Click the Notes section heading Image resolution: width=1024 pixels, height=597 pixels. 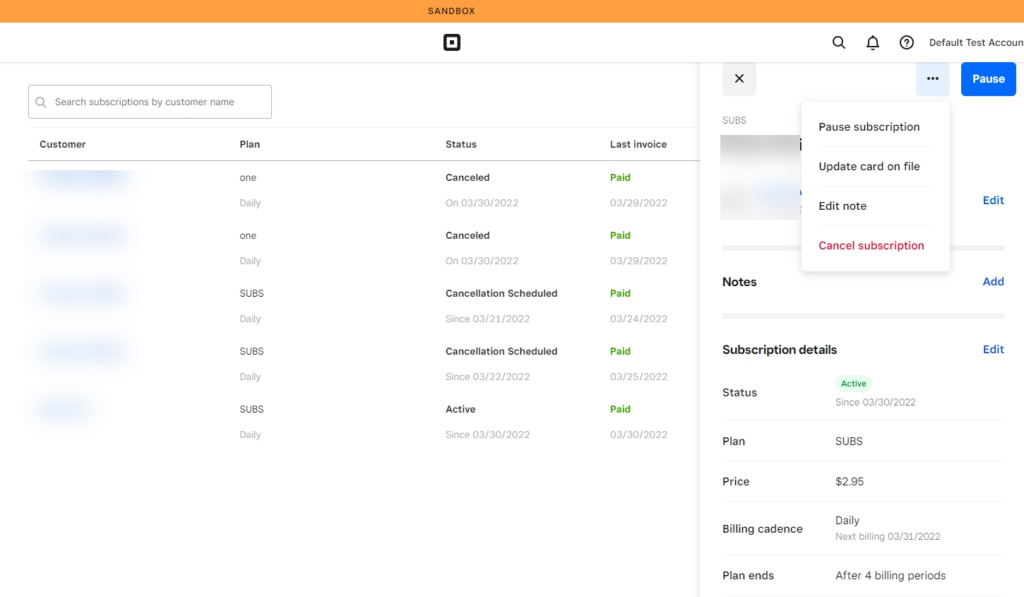(739, 282)
